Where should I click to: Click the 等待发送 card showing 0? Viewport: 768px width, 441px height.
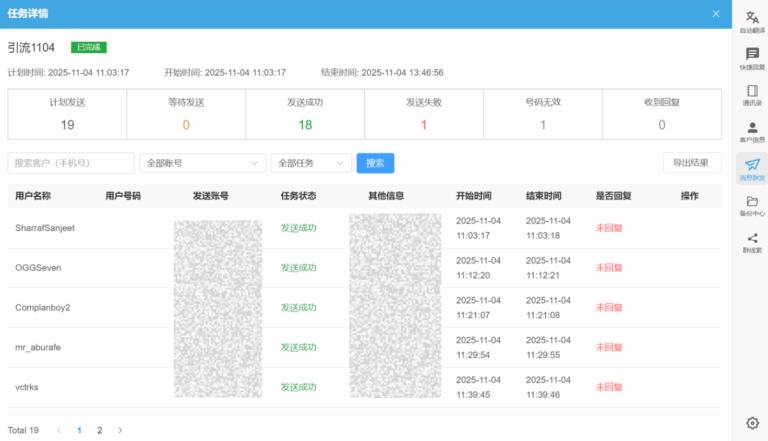pos(186,114)
